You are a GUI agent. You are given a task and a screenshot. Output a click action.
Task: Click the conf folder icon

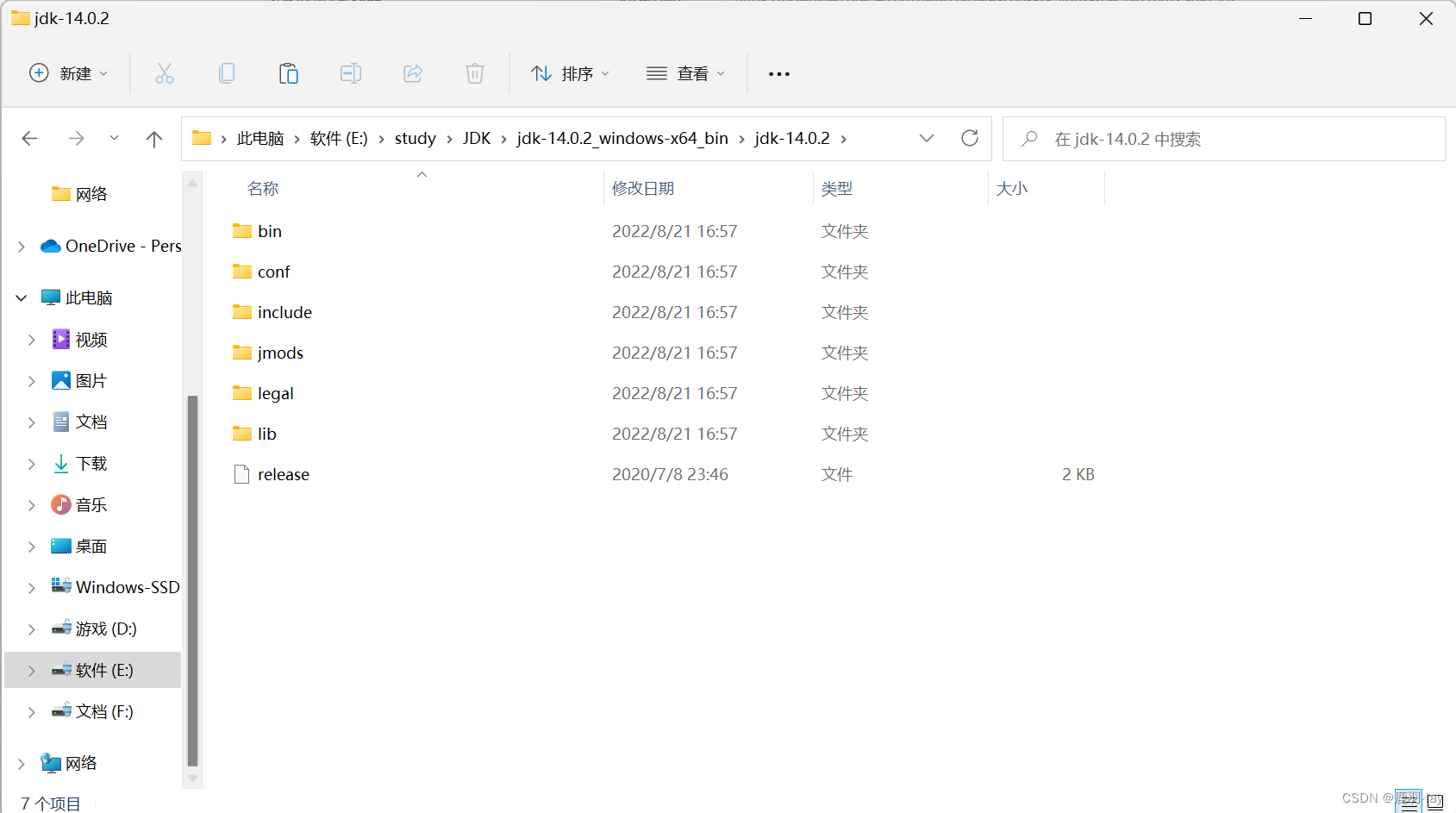[242, 272]
